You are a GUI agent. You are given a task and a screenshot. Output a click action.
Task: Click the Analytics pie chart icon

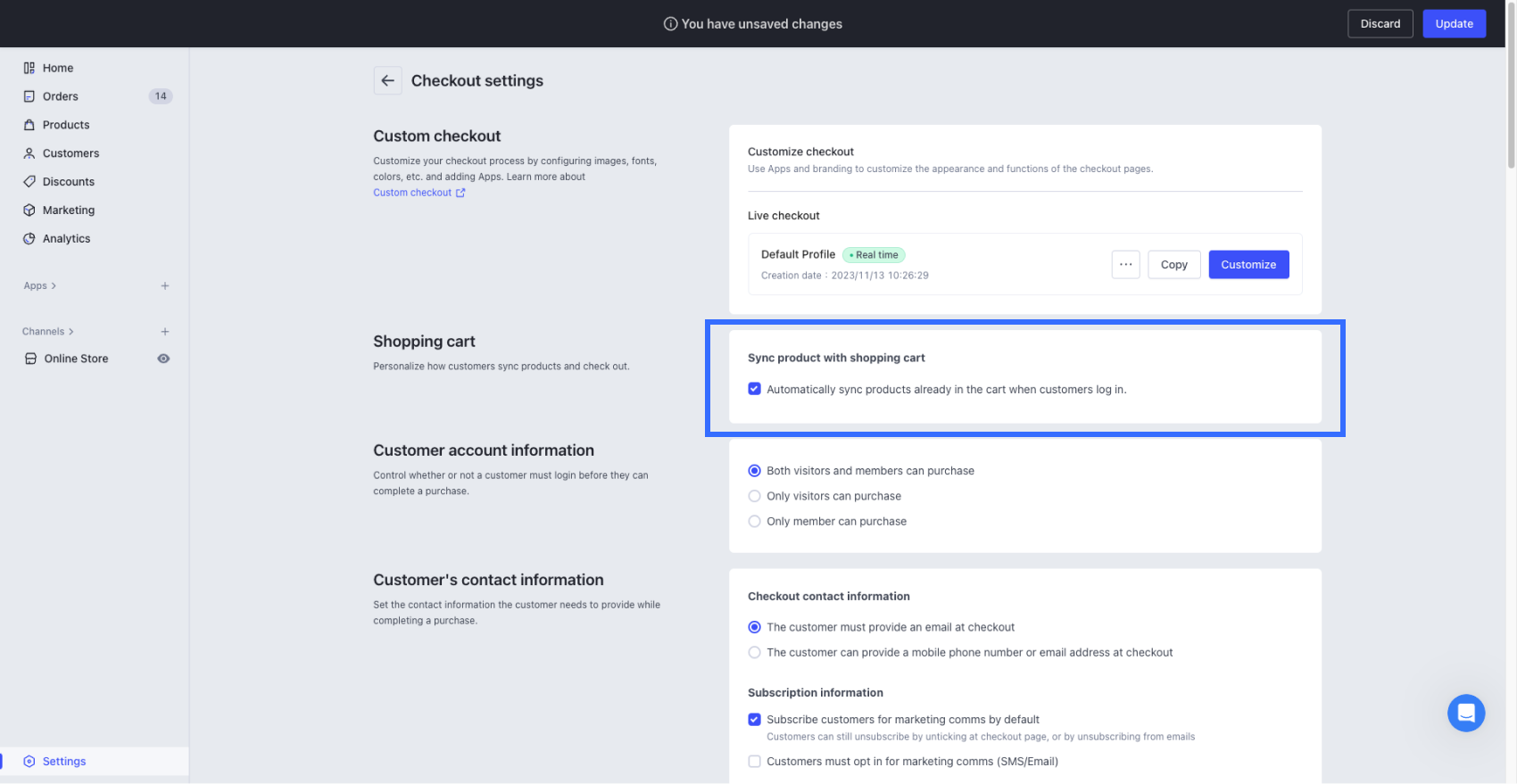pyautogui.click(x=29, y=238)
